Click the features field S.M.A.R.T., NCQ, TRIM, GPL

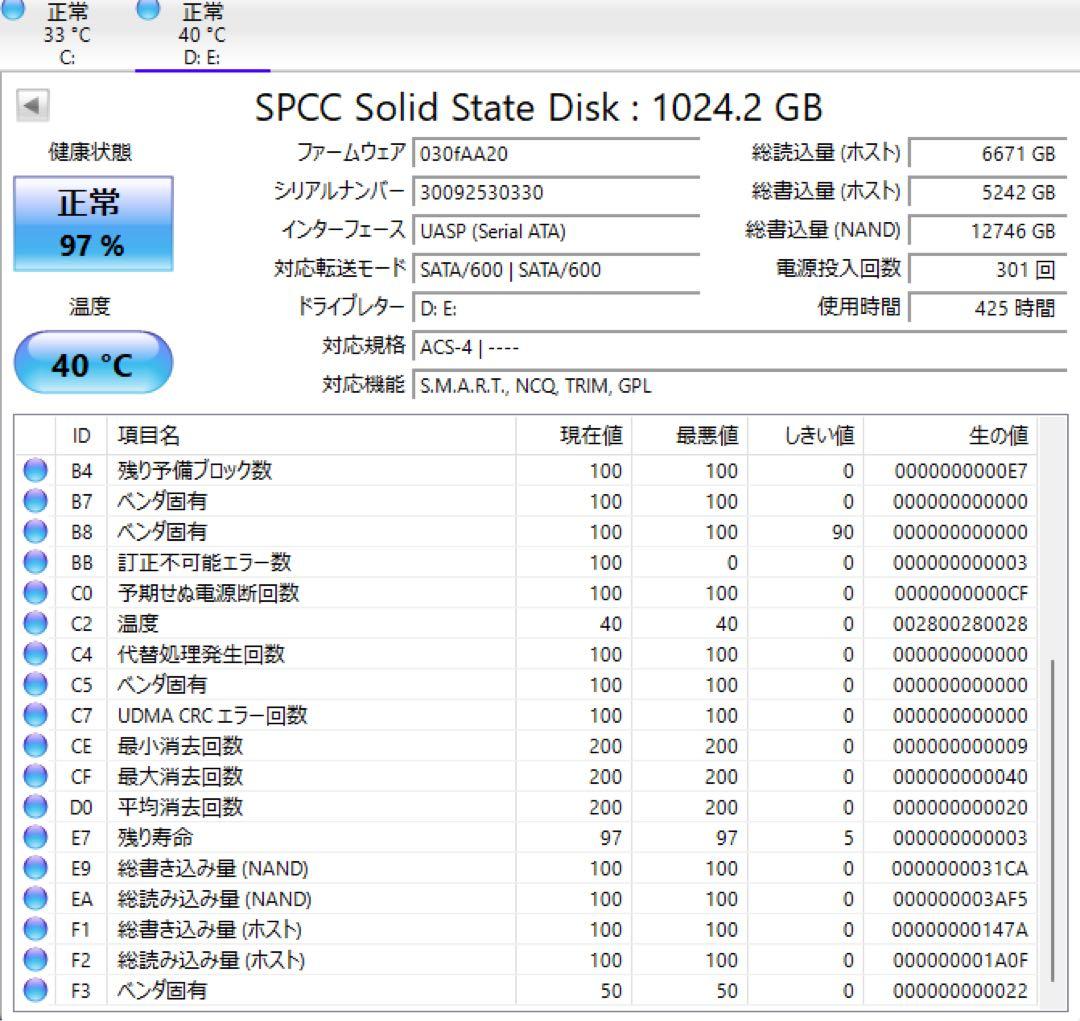point(740,385)
